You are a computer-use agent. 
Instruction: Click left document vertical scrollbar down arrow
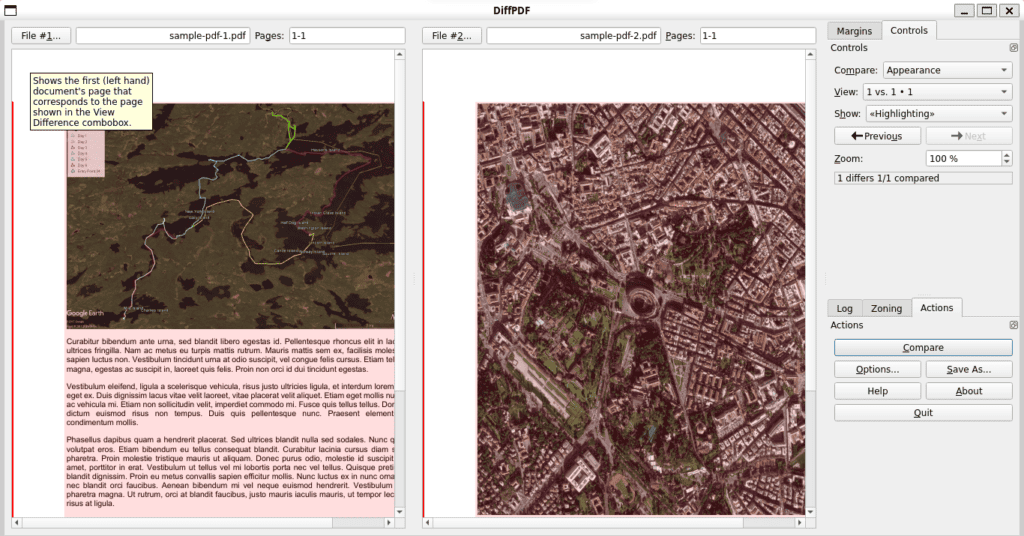[x=400, y=512]
